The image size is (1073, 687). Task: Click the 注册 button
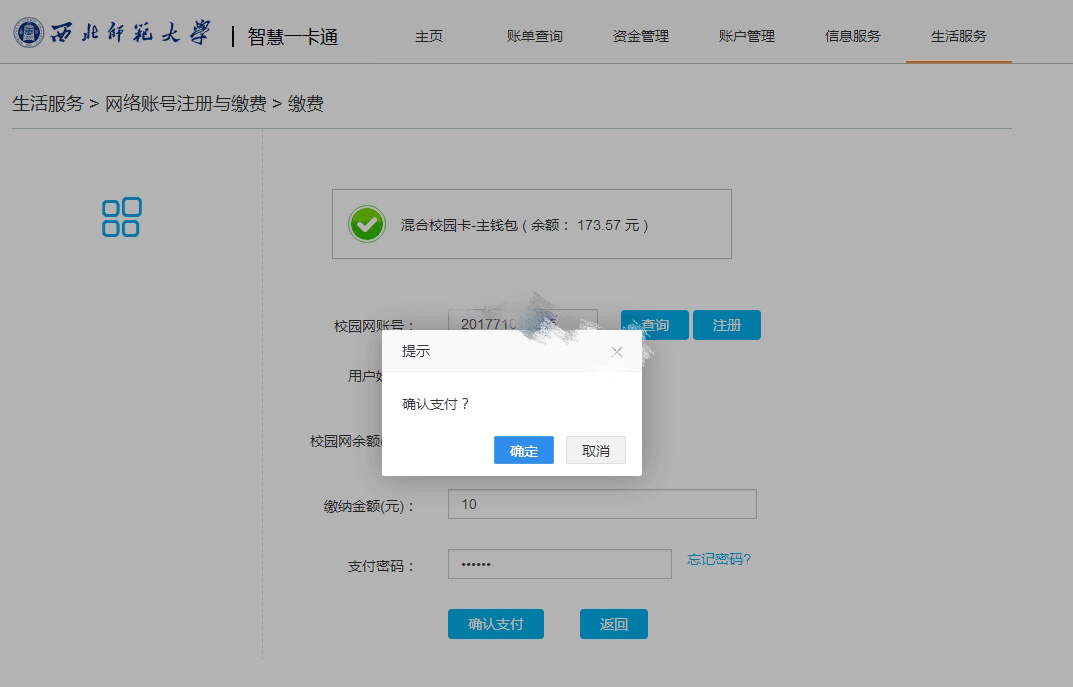[x=727, y=325]
